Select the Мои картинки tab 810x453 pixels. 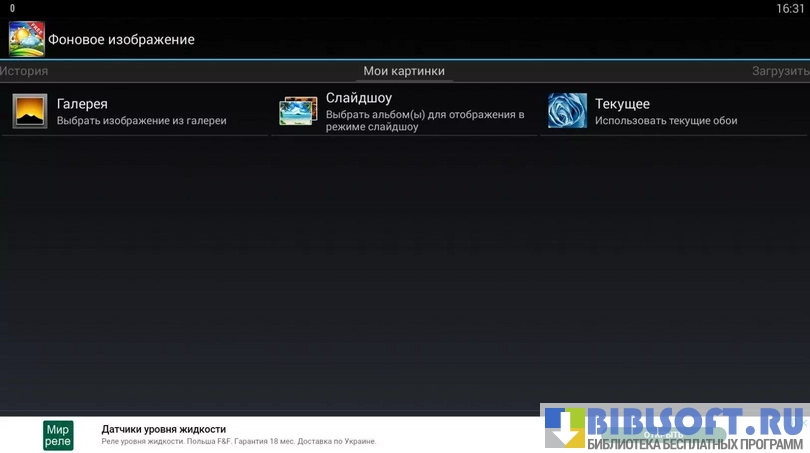pyautogui.click(x=404, y=71)
